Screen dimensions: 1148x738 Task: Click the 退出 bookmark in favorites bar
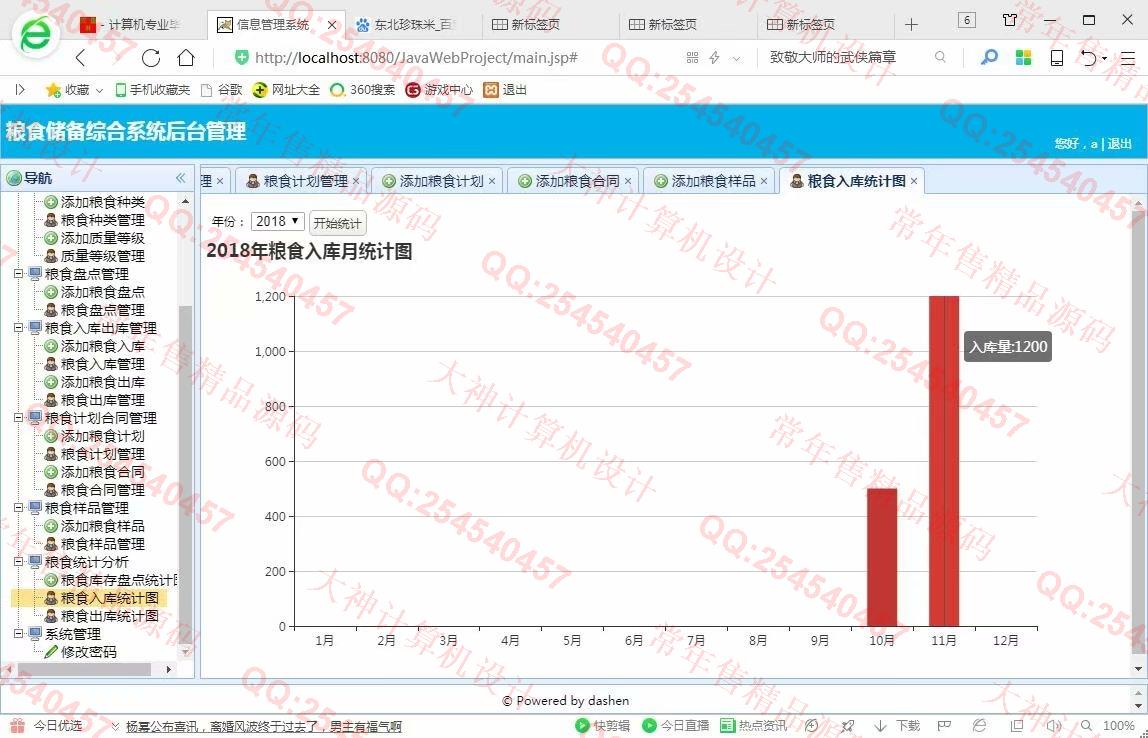pos(505,90)
